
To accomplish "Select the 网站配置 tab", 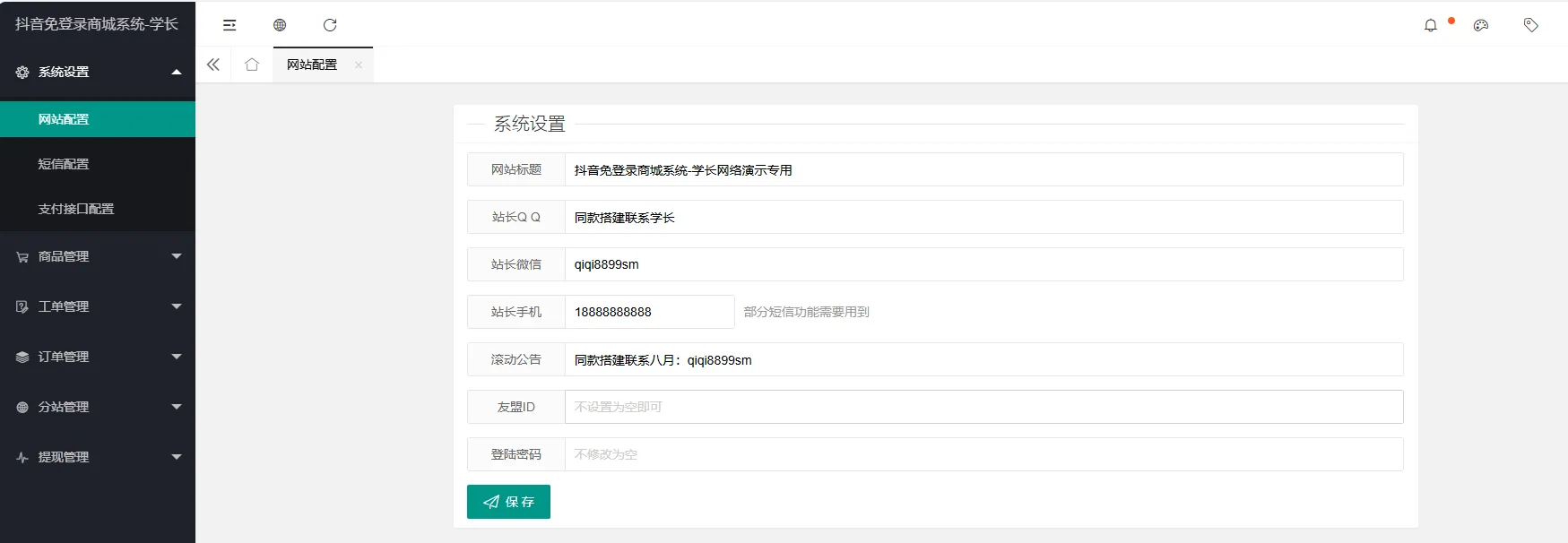I will 312,65.
